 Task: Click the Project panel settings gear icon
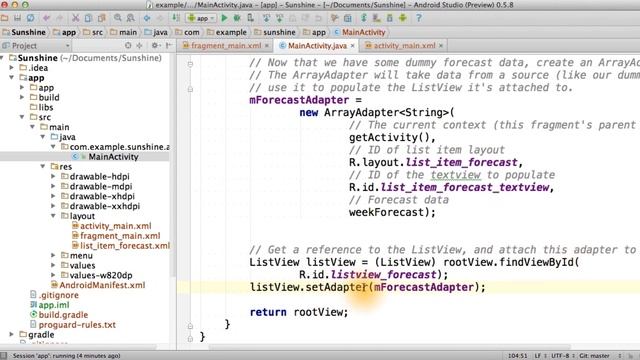pyautogui.click(x=155, y=46)
